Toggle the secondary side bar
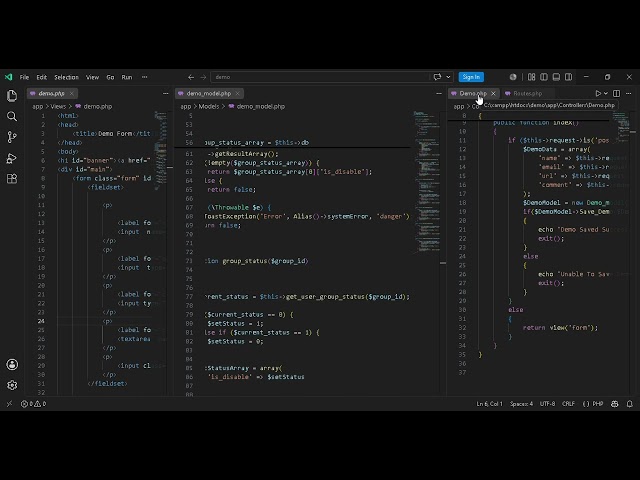640x480 pixels. click(x=568, y=77)
